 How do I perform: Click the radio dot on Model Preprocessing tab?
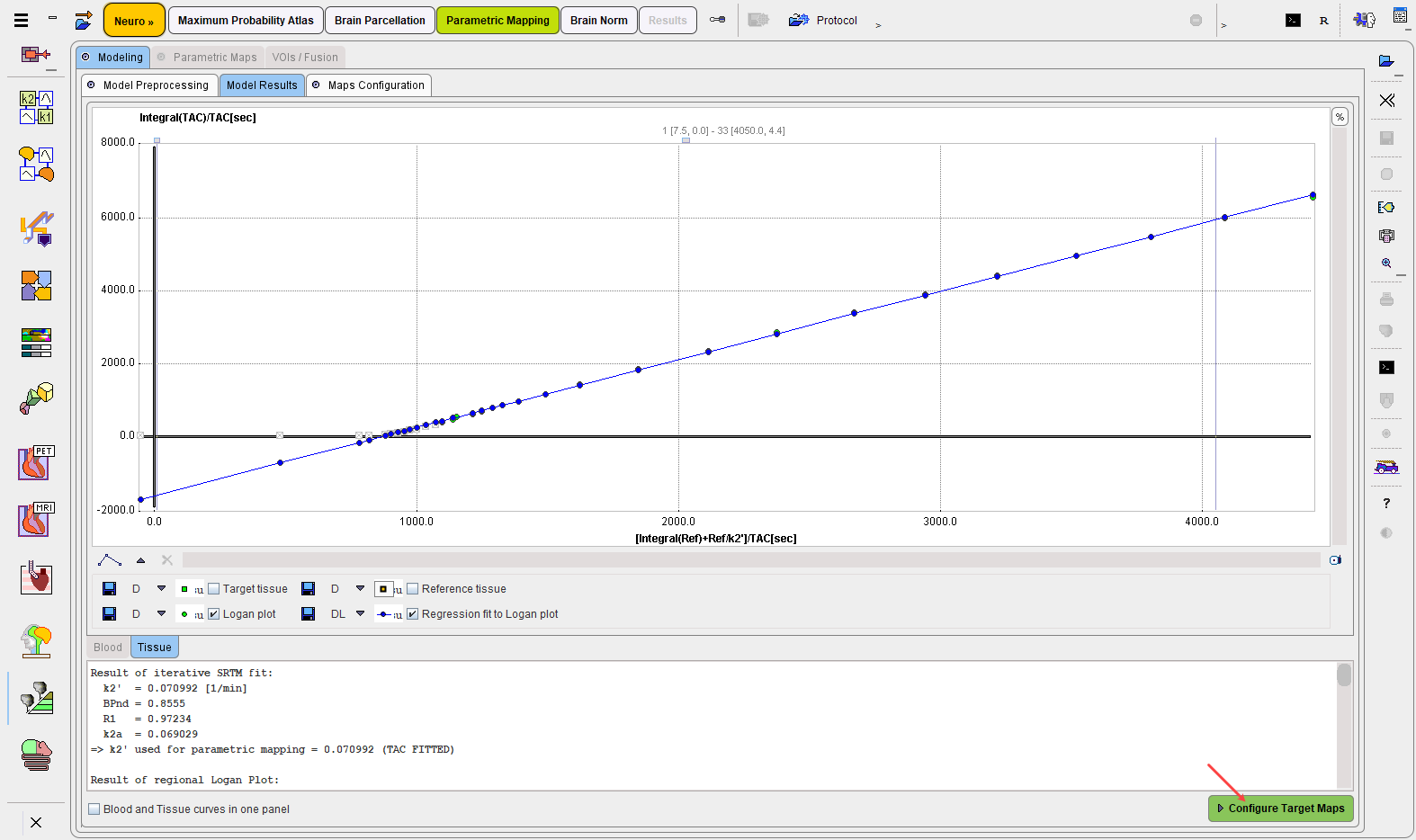pos(91,85)
